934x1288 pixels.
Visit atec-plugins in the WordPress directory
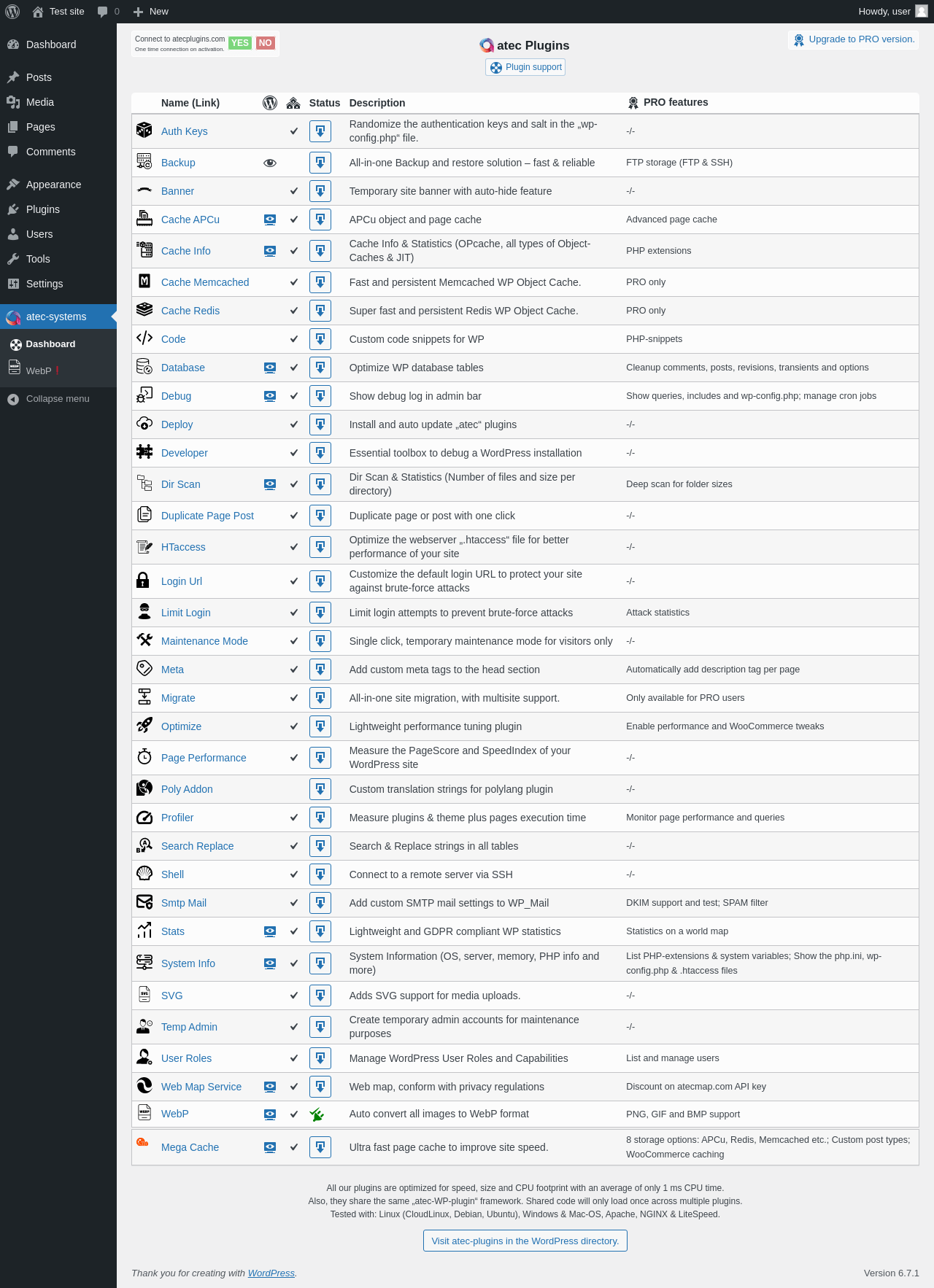tap(525, 1241)
